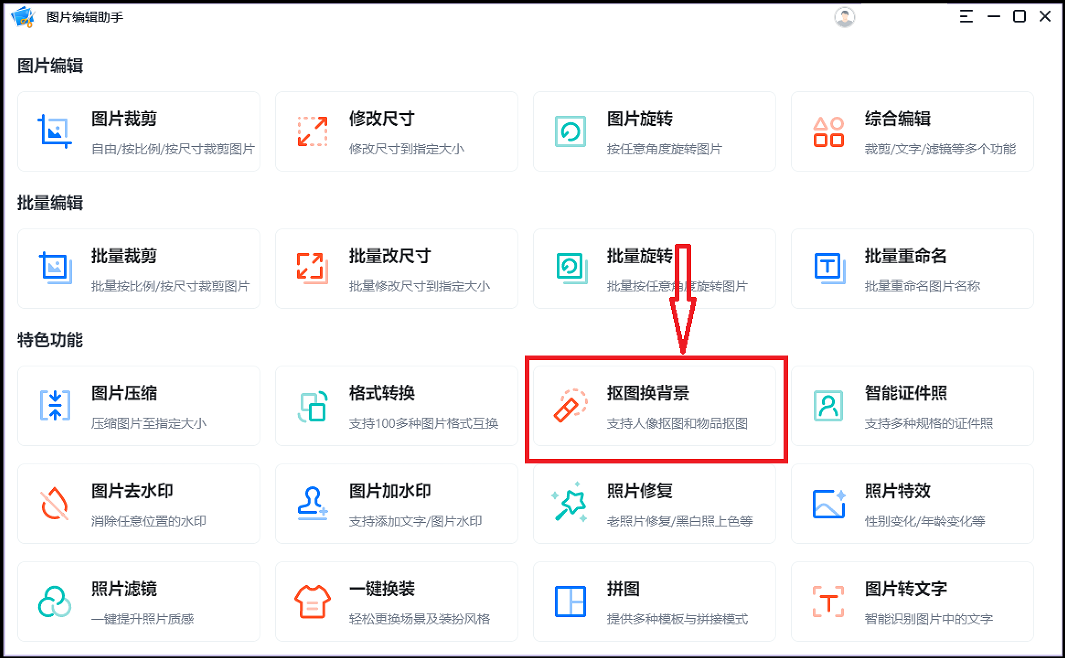Click the 一键换装 shirt icon
1065x658 pixels.
(312, 602)
